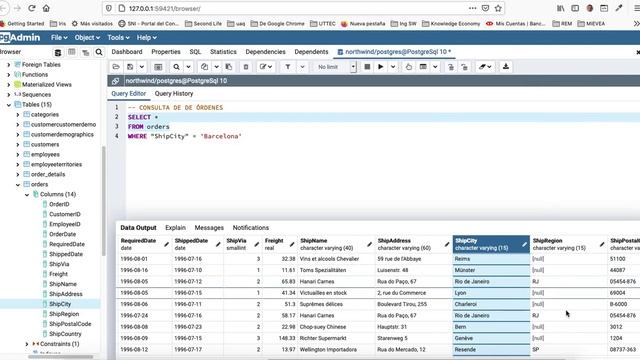Screen dimensions: 640x360
Task: Select the Explain output tab
Action: tap(176, 228)
